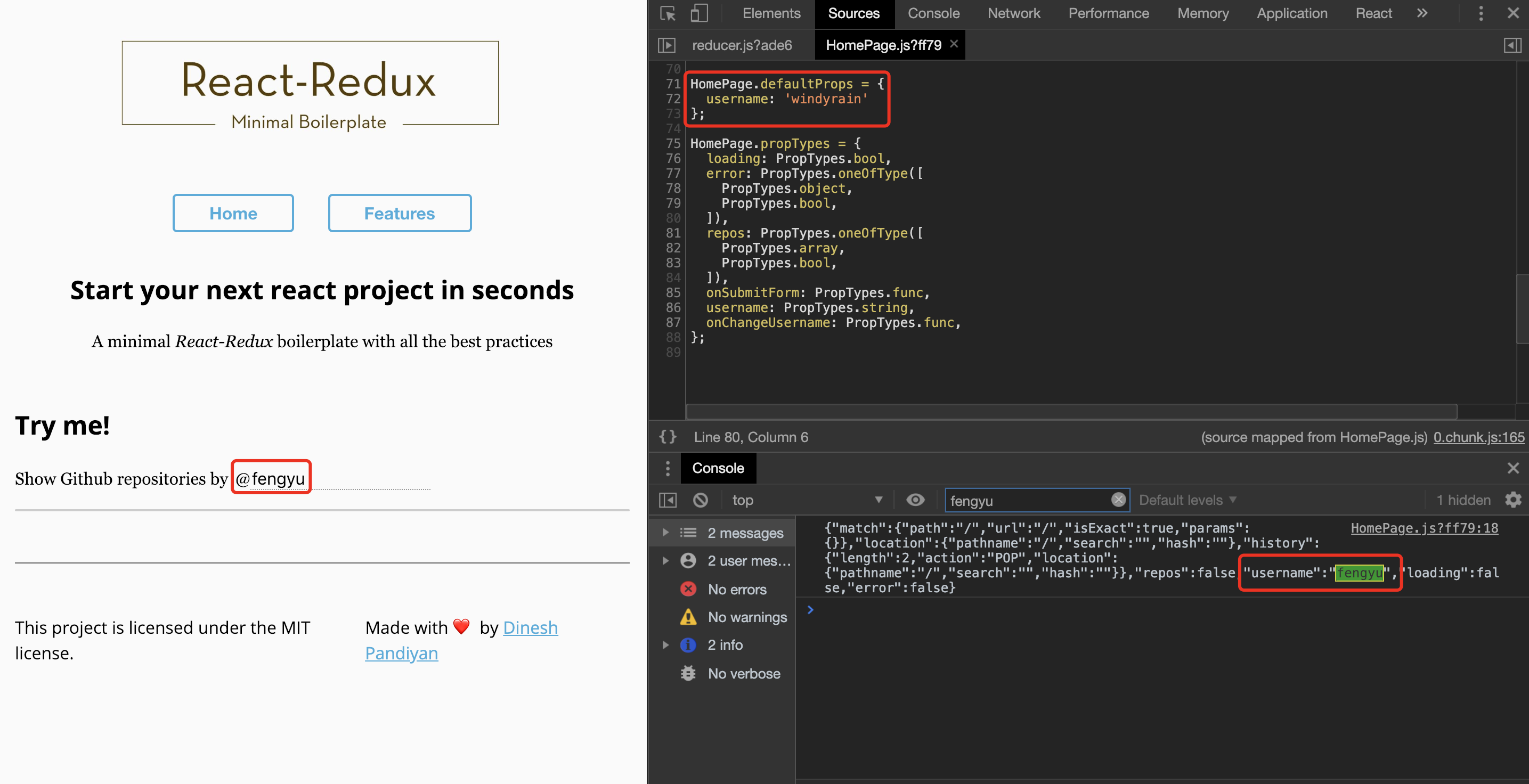The height and width of the screenshot is (784, 1529).
Task: Open the console settings gear
Action: 1513,500
